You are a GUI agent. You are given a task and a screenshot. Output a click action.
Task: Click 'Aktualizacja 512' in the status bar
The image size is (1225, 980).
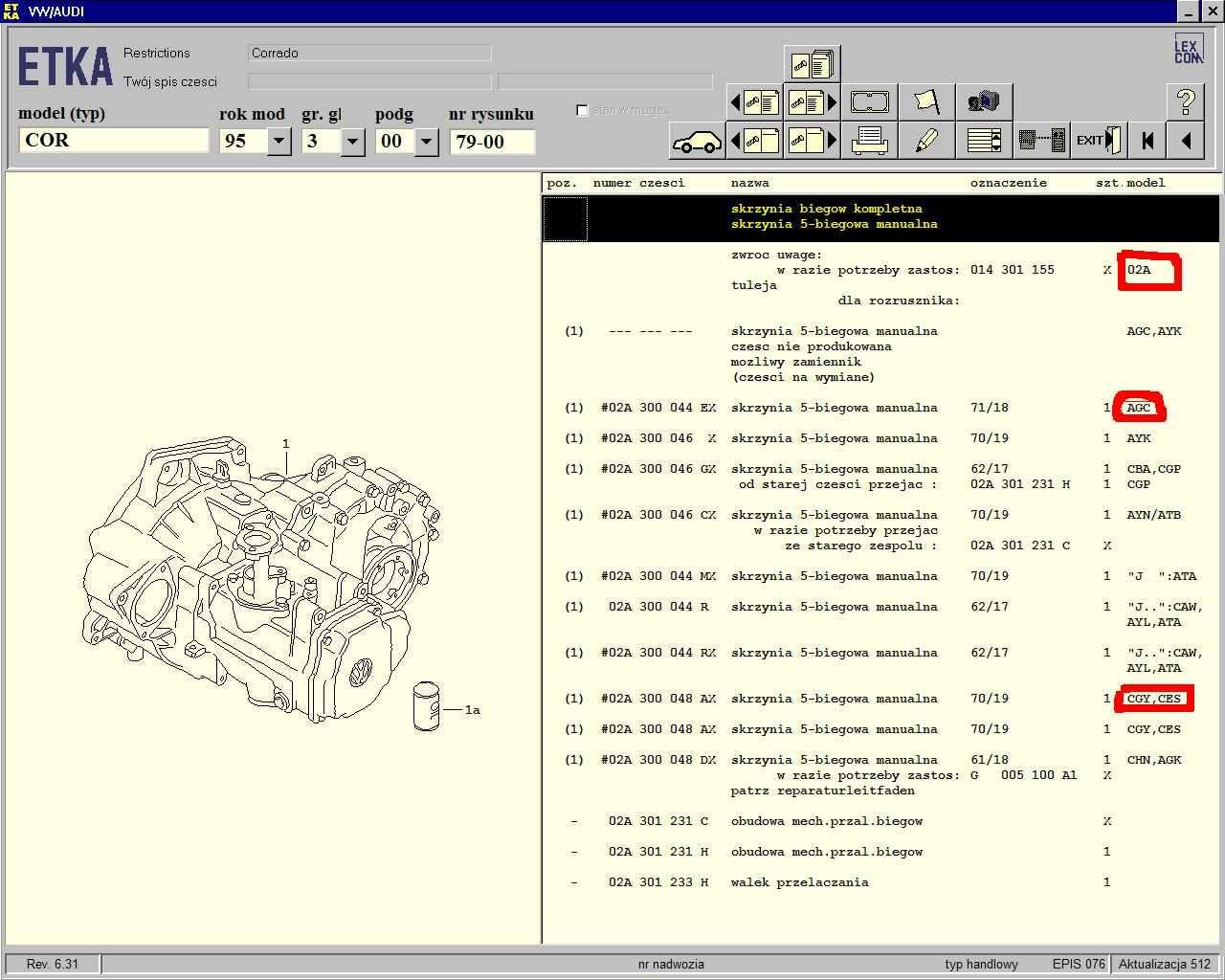point(1165,964)
